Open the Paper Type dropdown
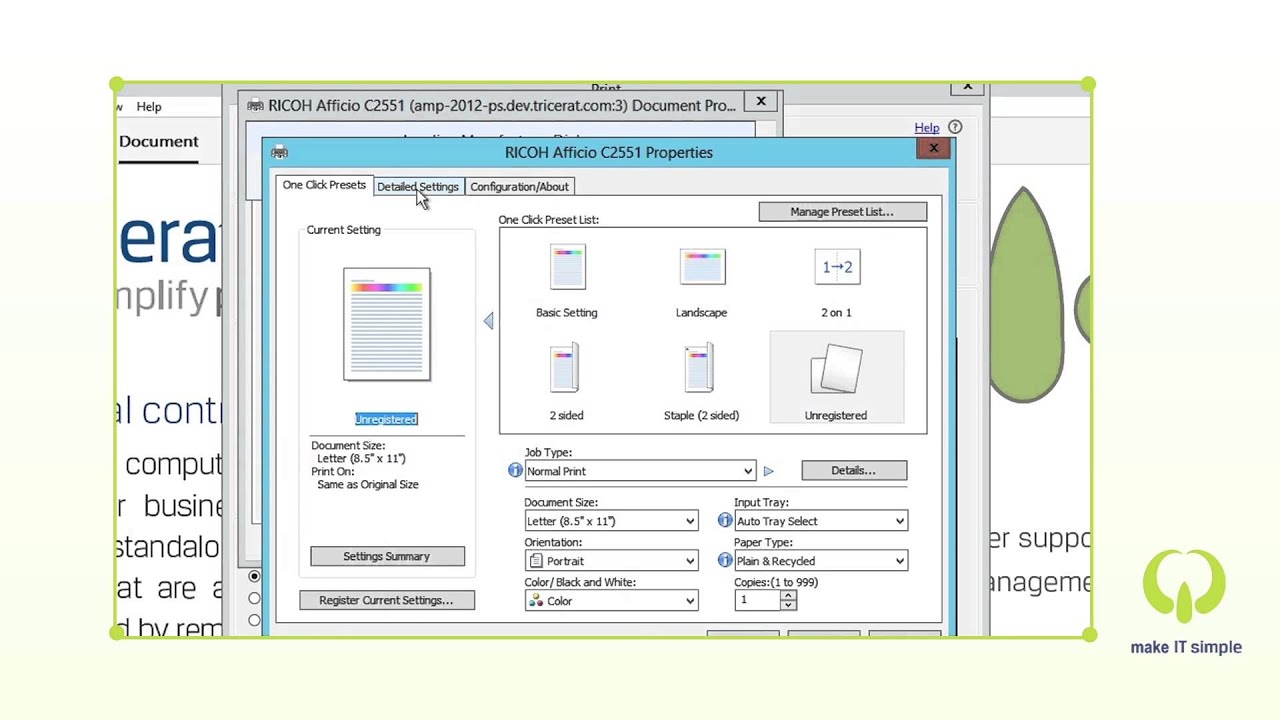This screenshot has height=720, width=1280. pyautogui.click(x=821, y=561)
